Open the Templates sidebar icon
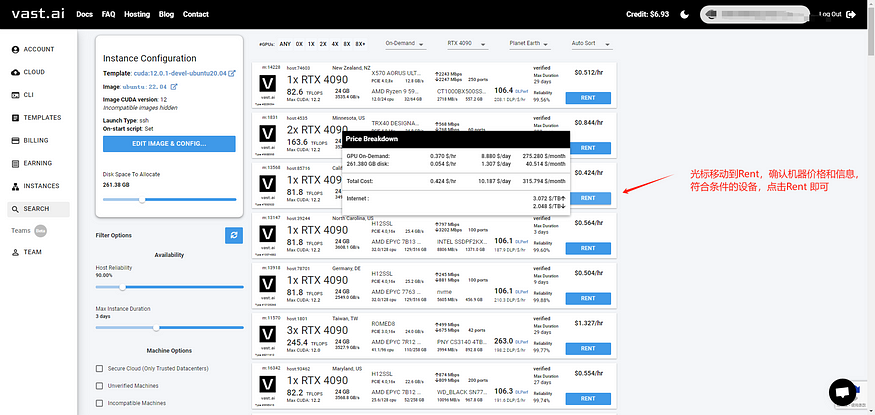 click(15, 118)
